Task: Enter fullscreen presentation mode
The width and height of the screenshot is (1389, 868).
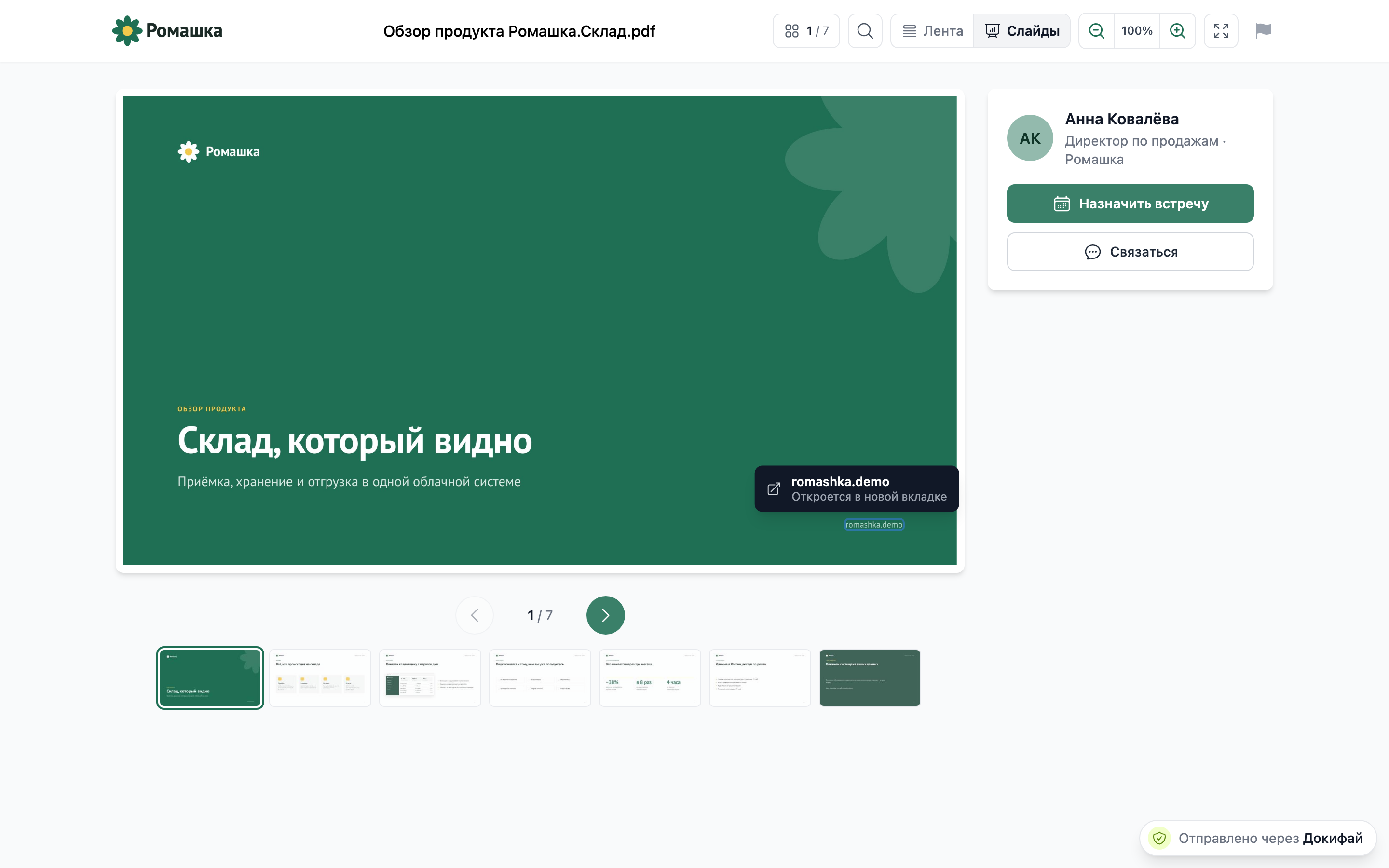Action: (1221, 31)
